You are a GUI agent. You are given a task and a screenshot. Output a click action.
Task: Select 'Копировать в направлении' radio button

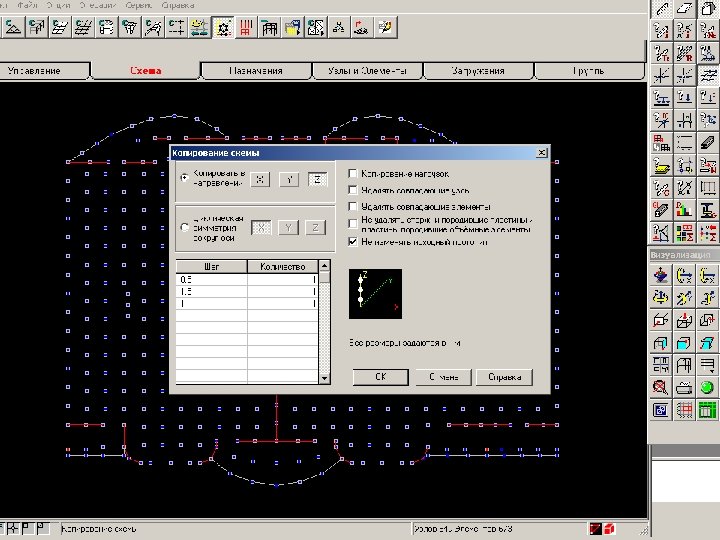tap(185, 178)
